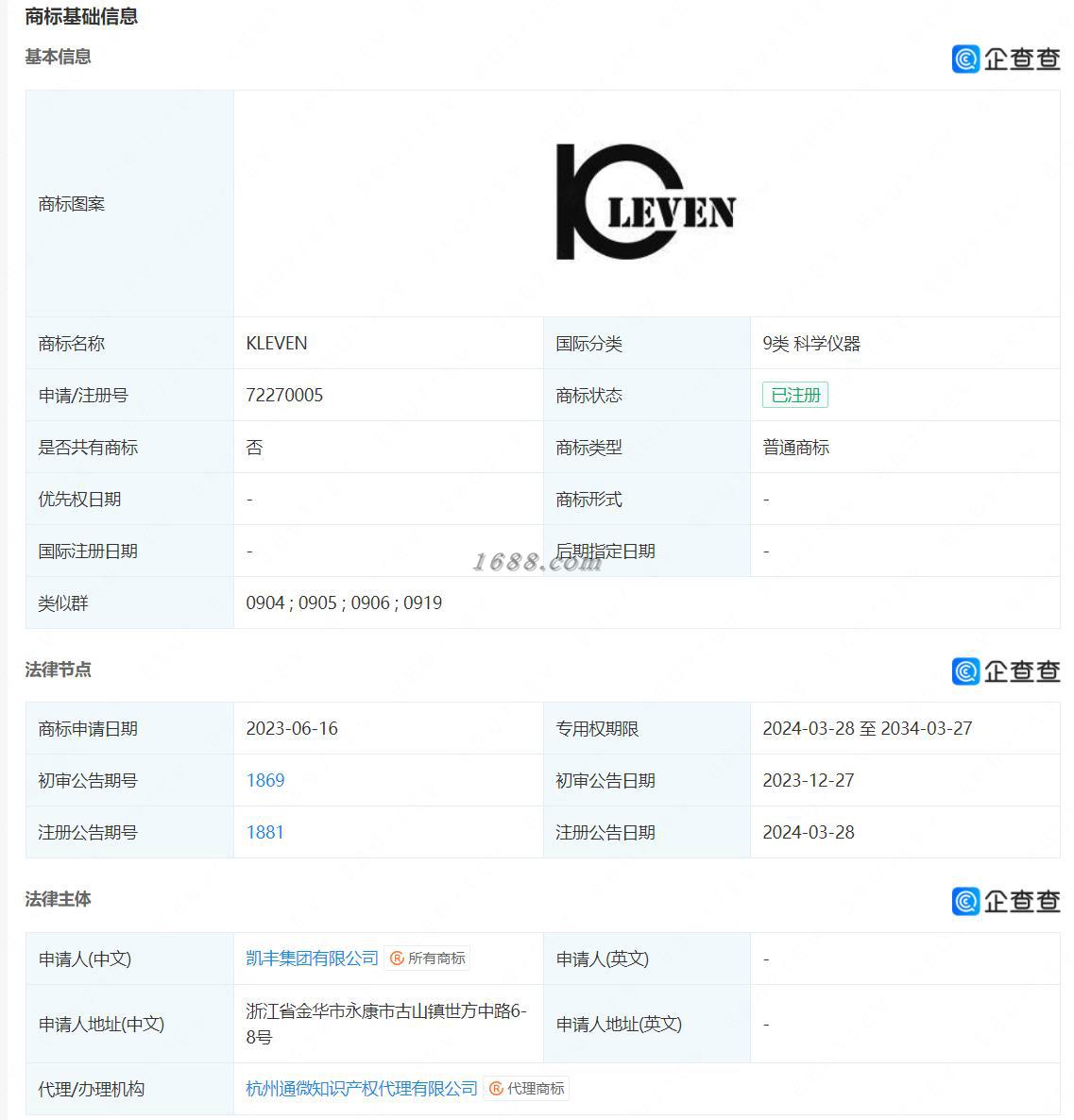Click the 法律主体 section heading
The width and height of the screenshot is (1074, 1120).
pos(58,899)
